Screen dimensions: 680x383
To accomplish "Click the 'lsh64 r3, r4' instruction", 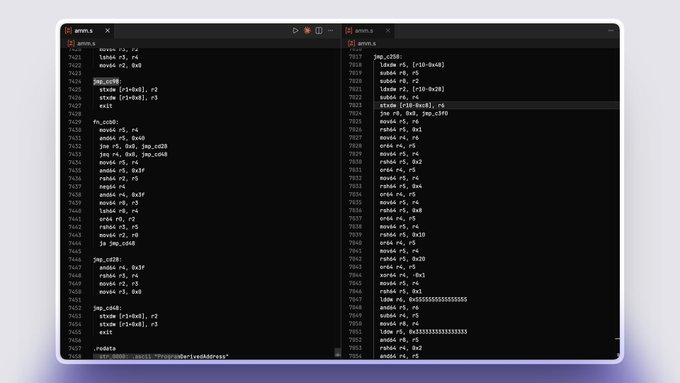I will coord(119,57).
